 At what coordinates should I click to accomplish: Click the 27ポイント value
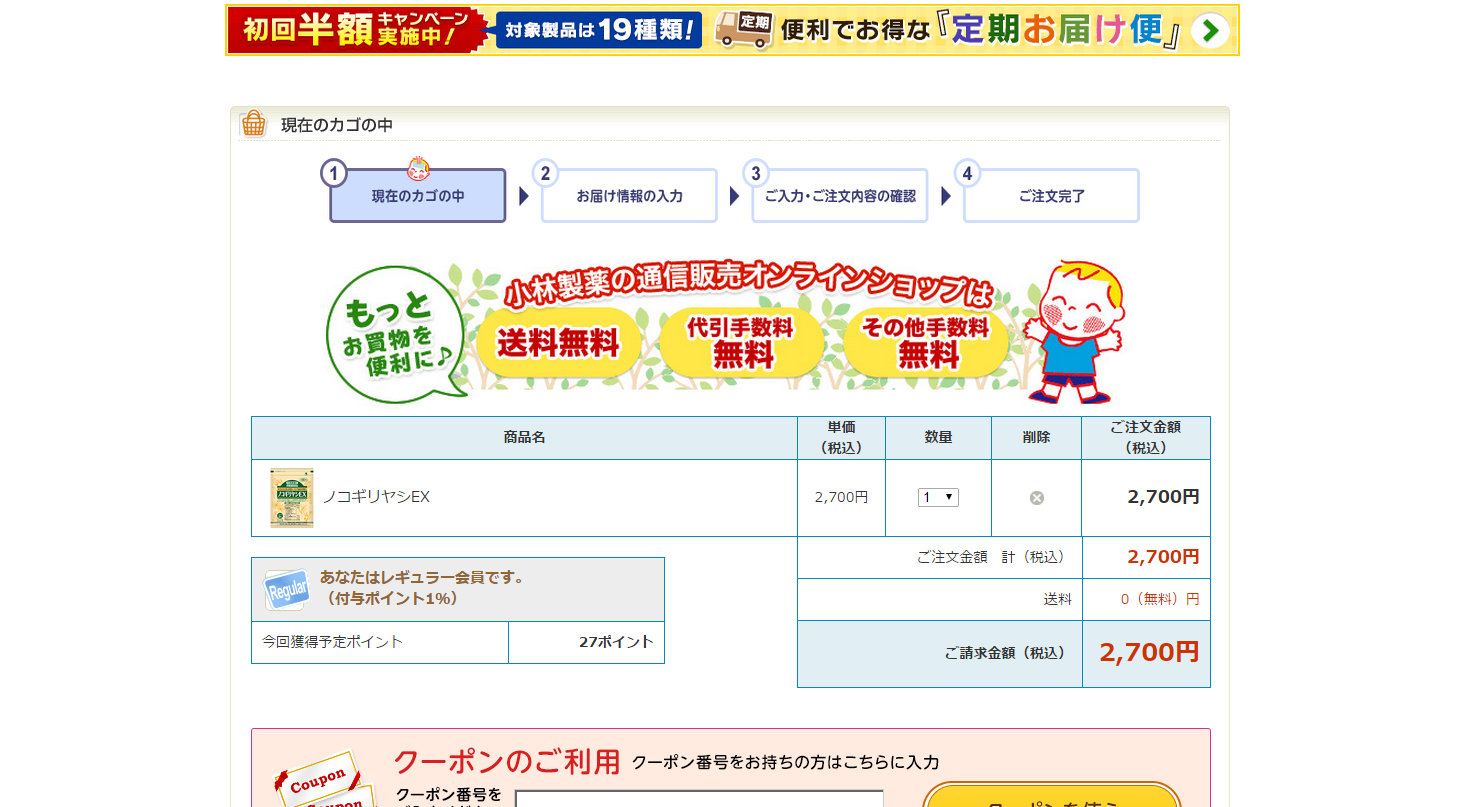pos(616,642)
